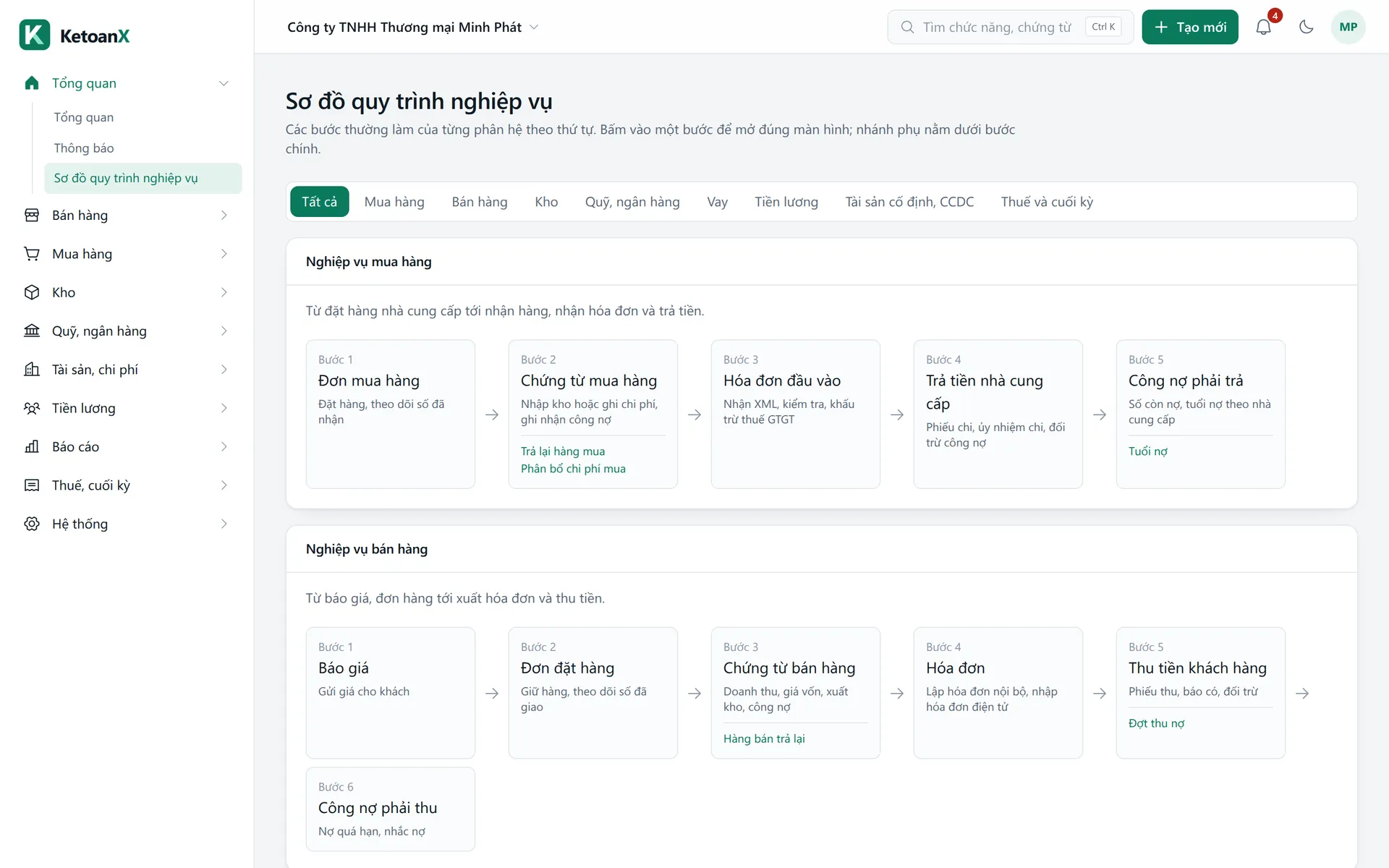This screenshot has height=868, width=1389.
Task: Open the Phân bổ chi phí mua link
Action: click(x=573, y=469)
